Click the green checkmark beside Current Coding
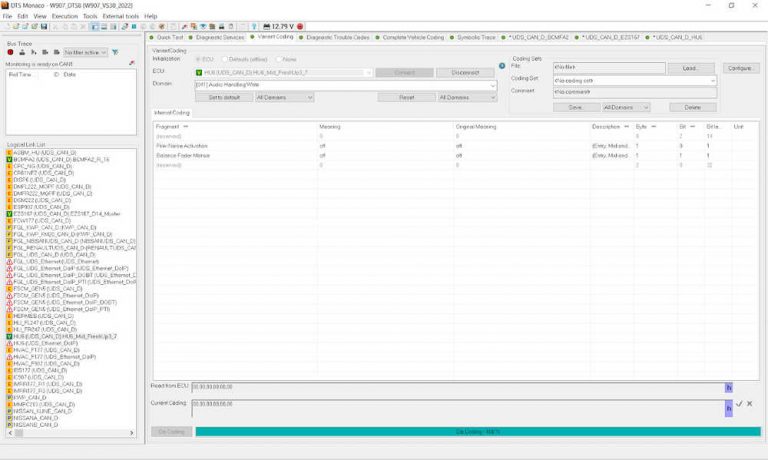Viewport: 768px width, 460px height. [739, 403]
